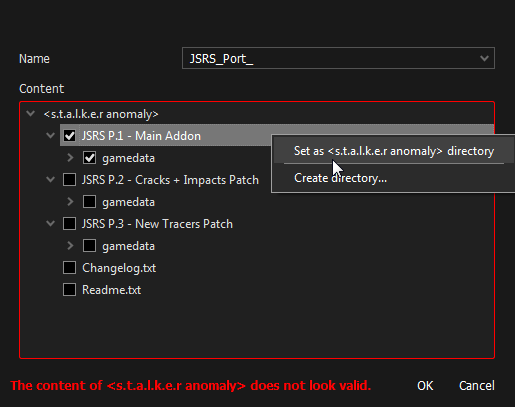Check JSRS P.2 - Cracks + Impacts Patch box
Screen dimensions: 515x407
coord(69,180)
